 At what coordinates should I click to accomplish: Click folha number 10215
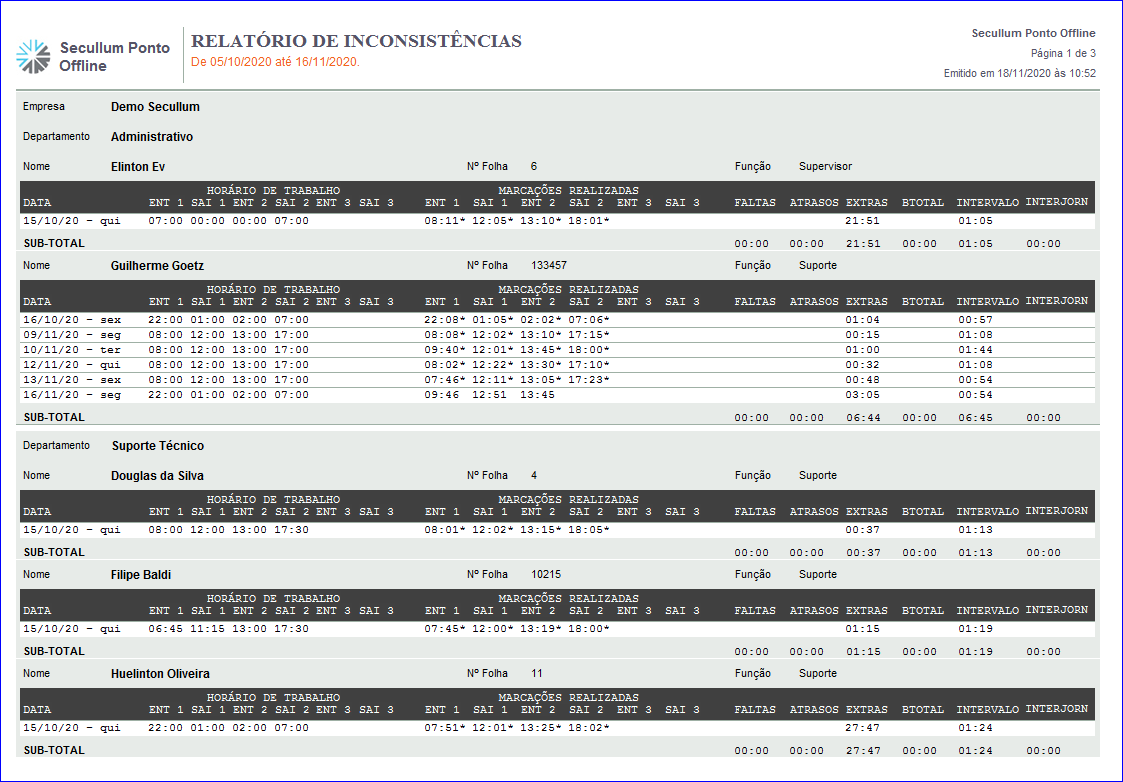pos(545,575)
